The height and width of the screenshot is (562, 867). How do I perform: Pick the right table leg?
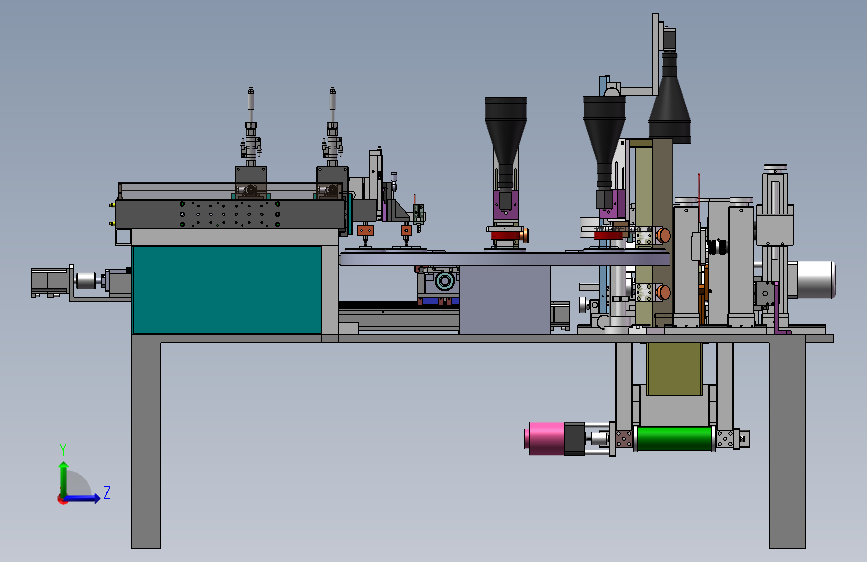[x=787, y=445]
